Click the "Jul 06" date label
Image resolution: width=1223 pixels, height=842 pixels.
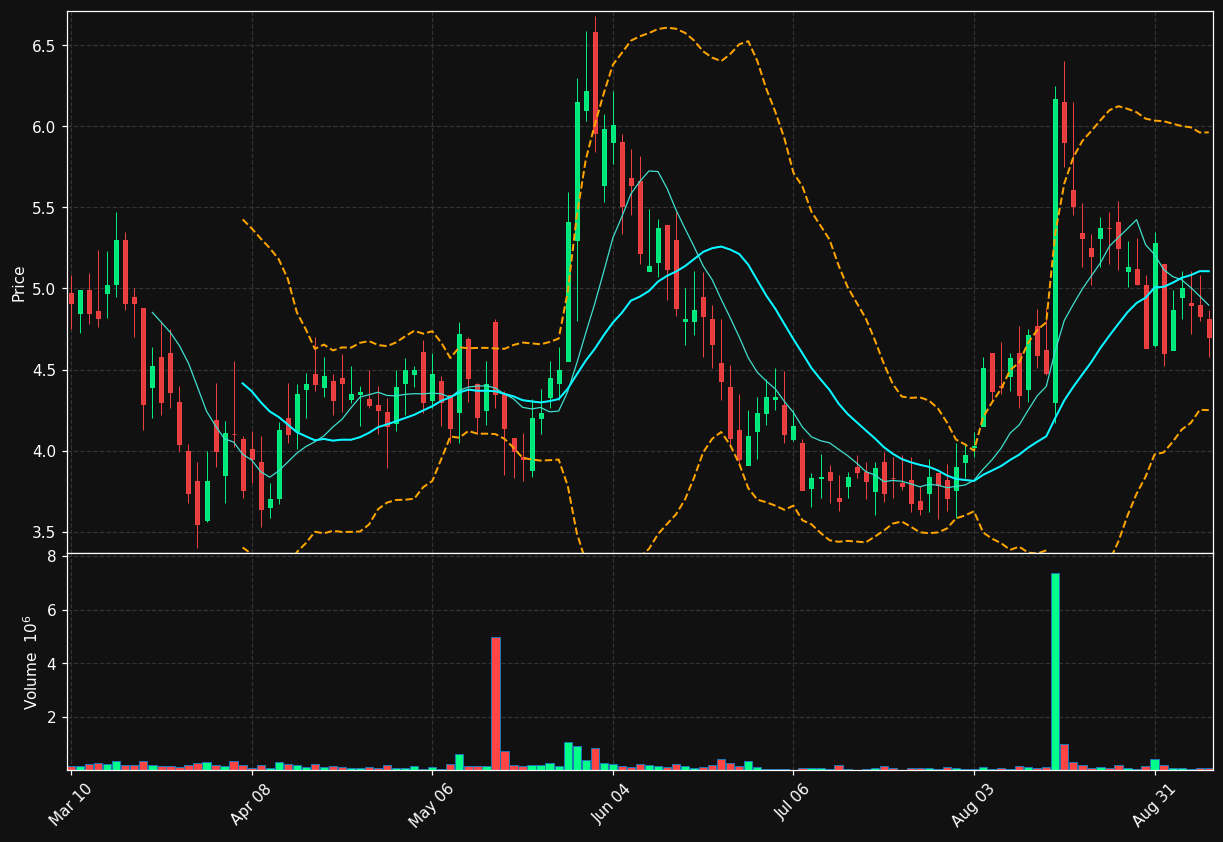(793, 804)
